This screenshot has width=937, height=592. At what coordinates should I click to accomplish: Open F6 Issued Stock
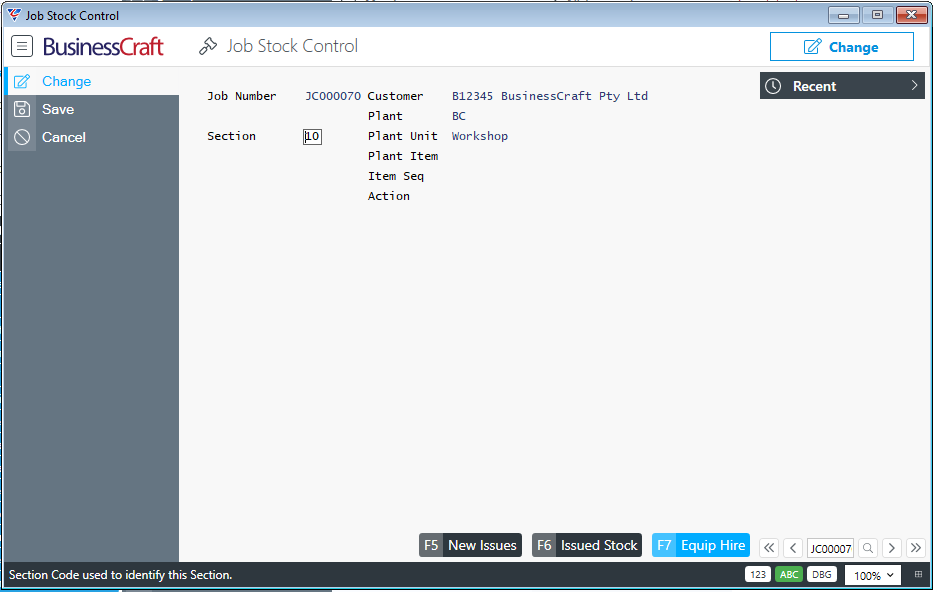(587, 545)
